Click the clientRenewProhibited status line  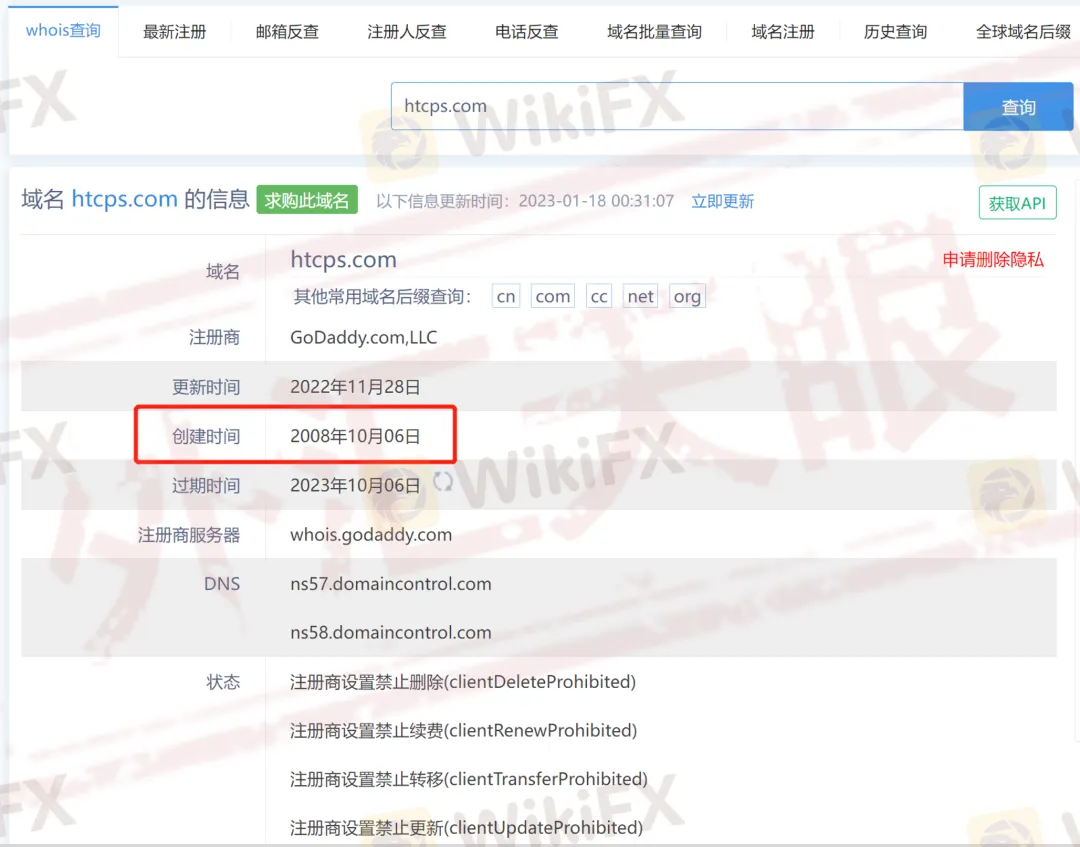464,730
